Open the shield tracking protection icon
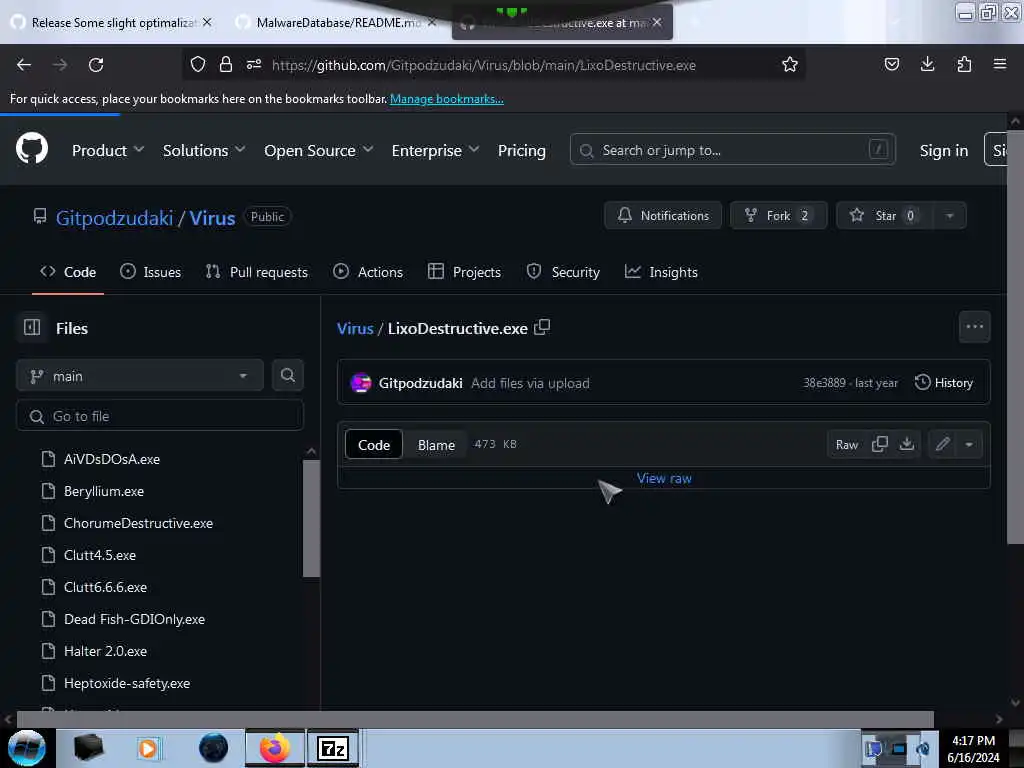1024x768 pixels. coord(198,64)
